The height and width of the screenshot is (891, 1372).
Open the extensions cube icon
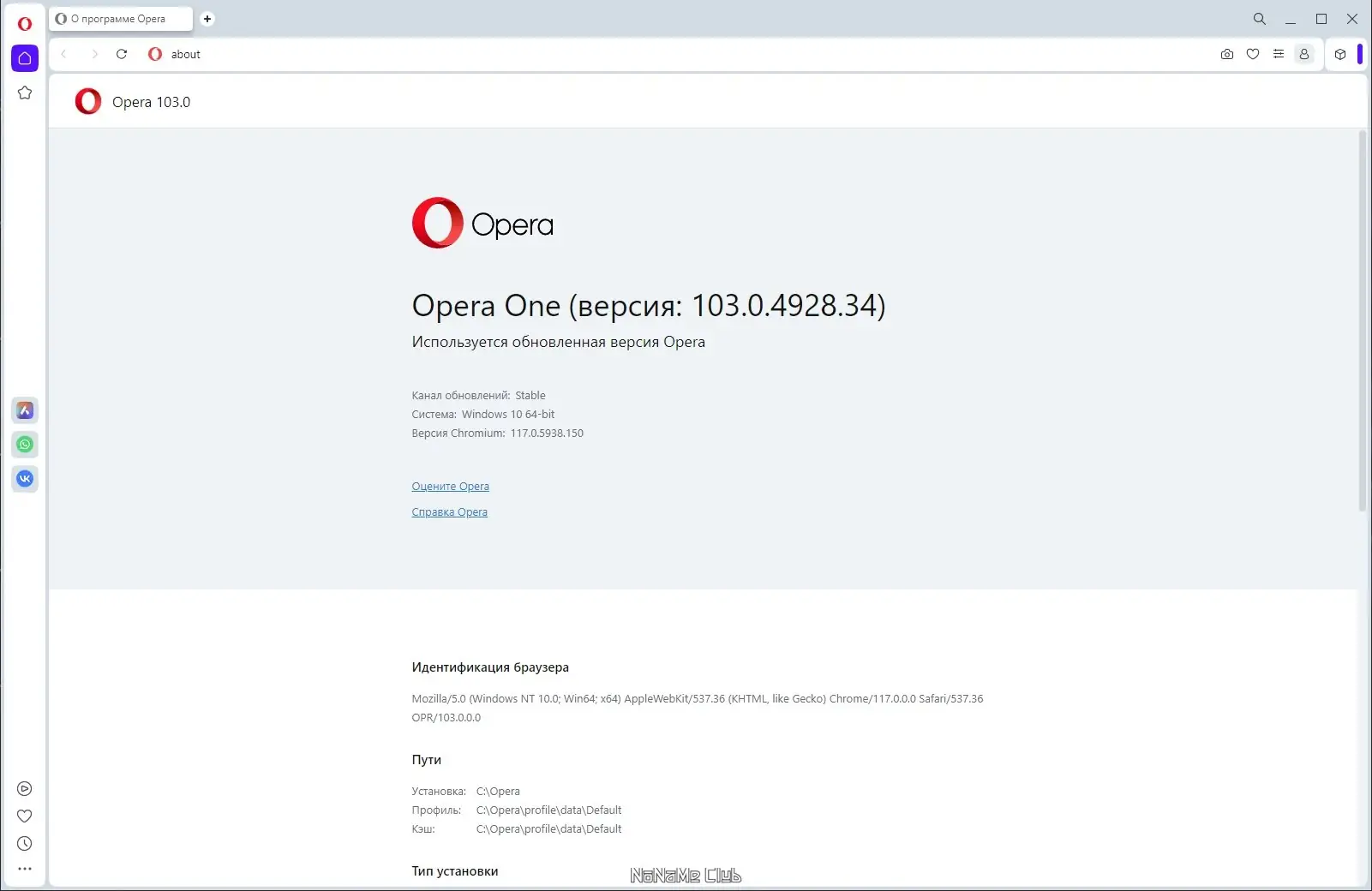pos(1340,54)
